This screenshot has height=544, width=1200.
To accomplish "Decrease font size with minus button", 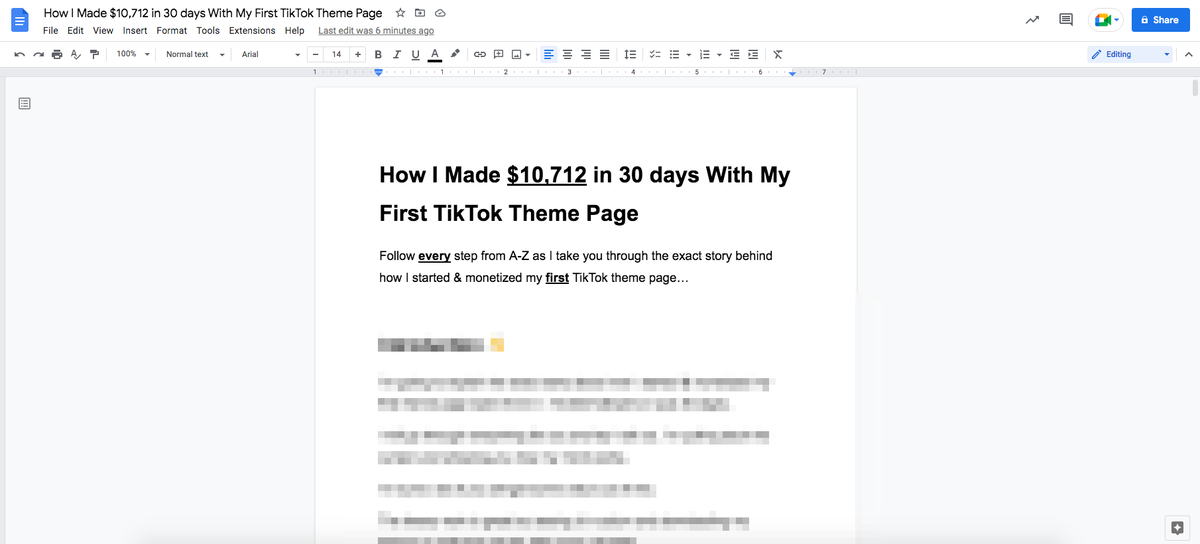I will coord(317,54).
